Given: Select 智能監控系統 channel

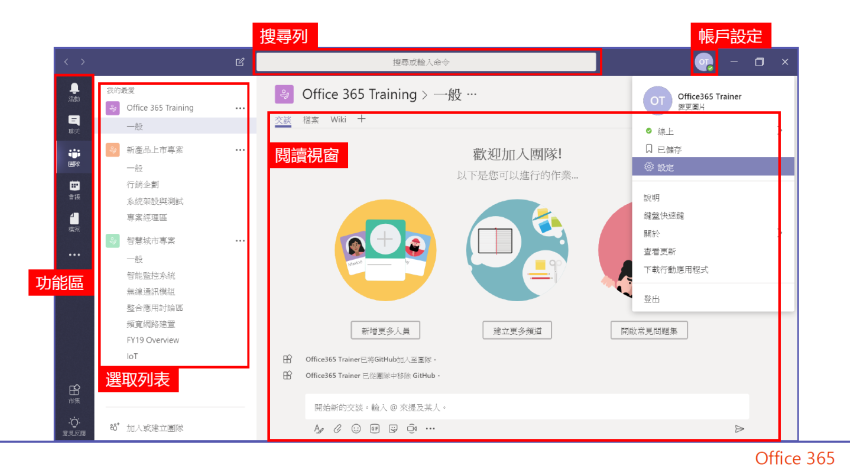Looking at the screenshot, I should (151, 275).
